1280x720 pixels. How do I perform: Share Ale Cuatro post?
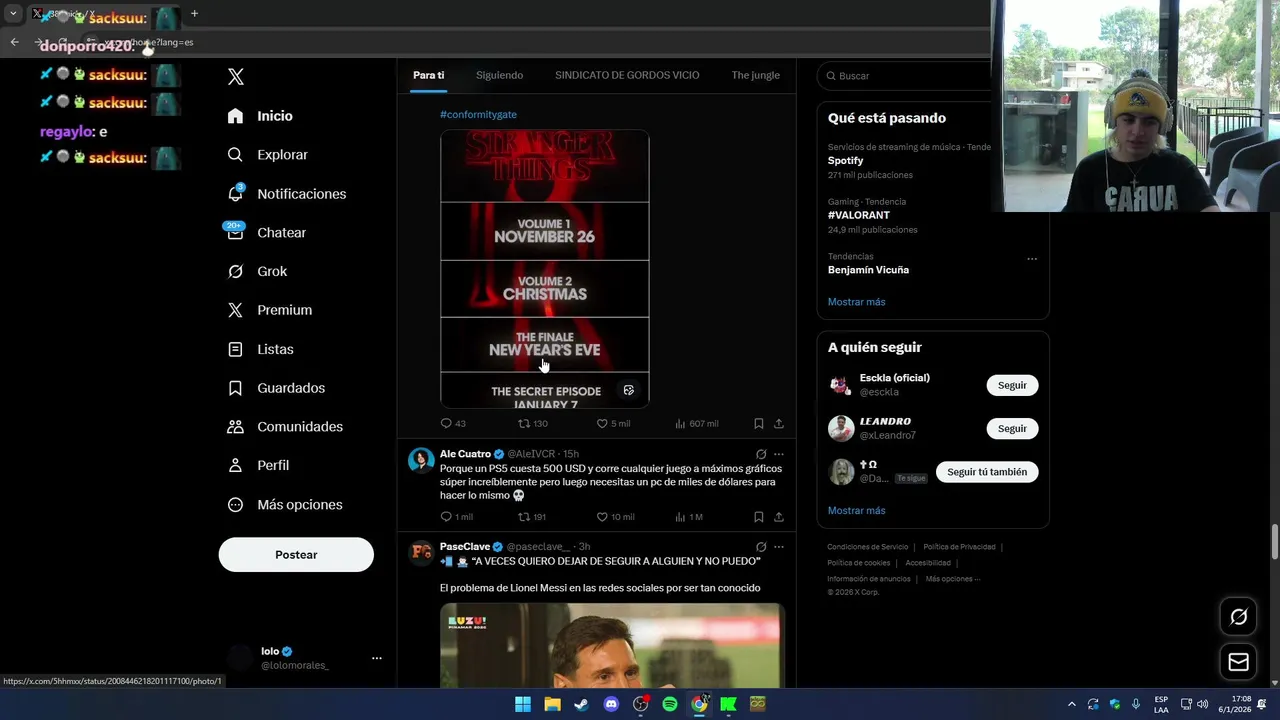click(x=778, y=517)
